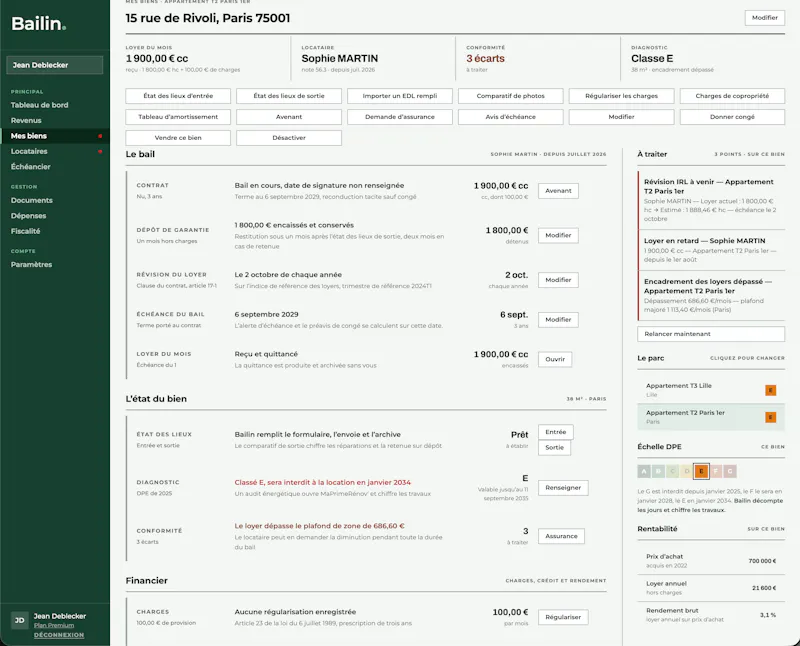Click Donner congé
The image size is (800, 646).
pos(732,117)
